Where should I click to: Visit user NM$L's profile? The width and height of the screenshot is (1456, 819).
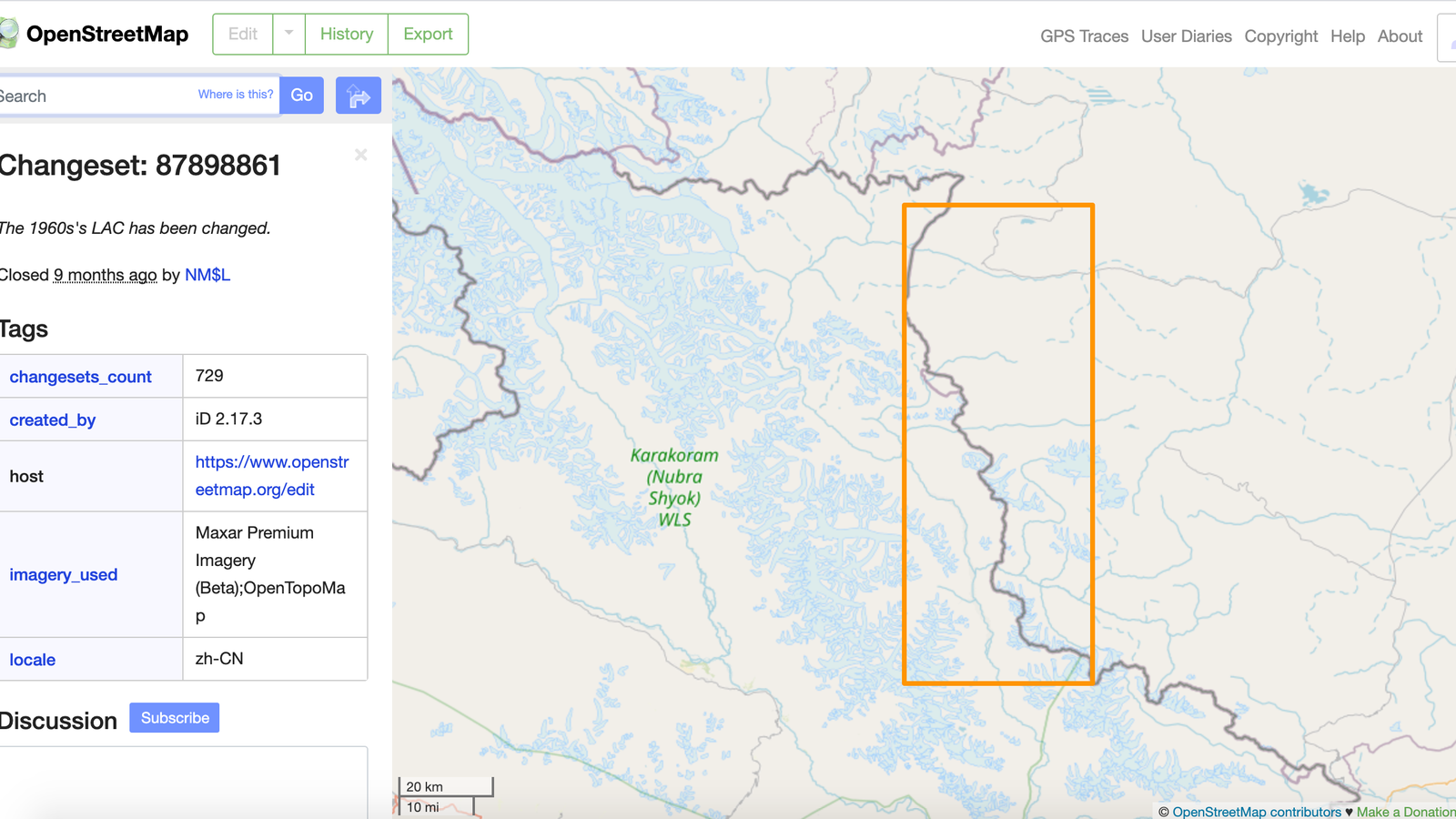pyautogui.click(x=207, y=275)
